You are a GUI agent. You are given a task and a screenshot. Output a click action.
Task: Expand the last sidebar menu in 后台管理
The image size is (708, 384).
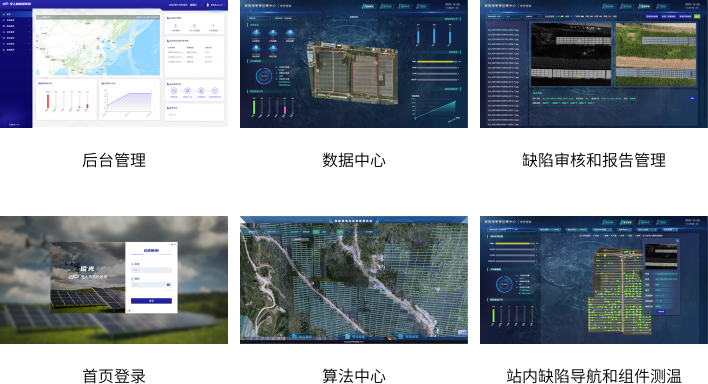(x=16, y=50)
